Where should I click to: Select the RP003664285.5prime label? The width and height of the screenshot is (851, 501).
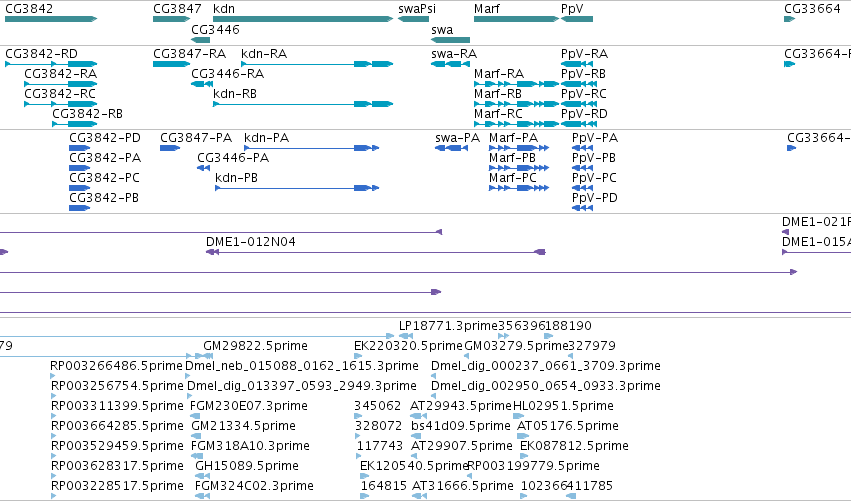(x=117, y=426)
